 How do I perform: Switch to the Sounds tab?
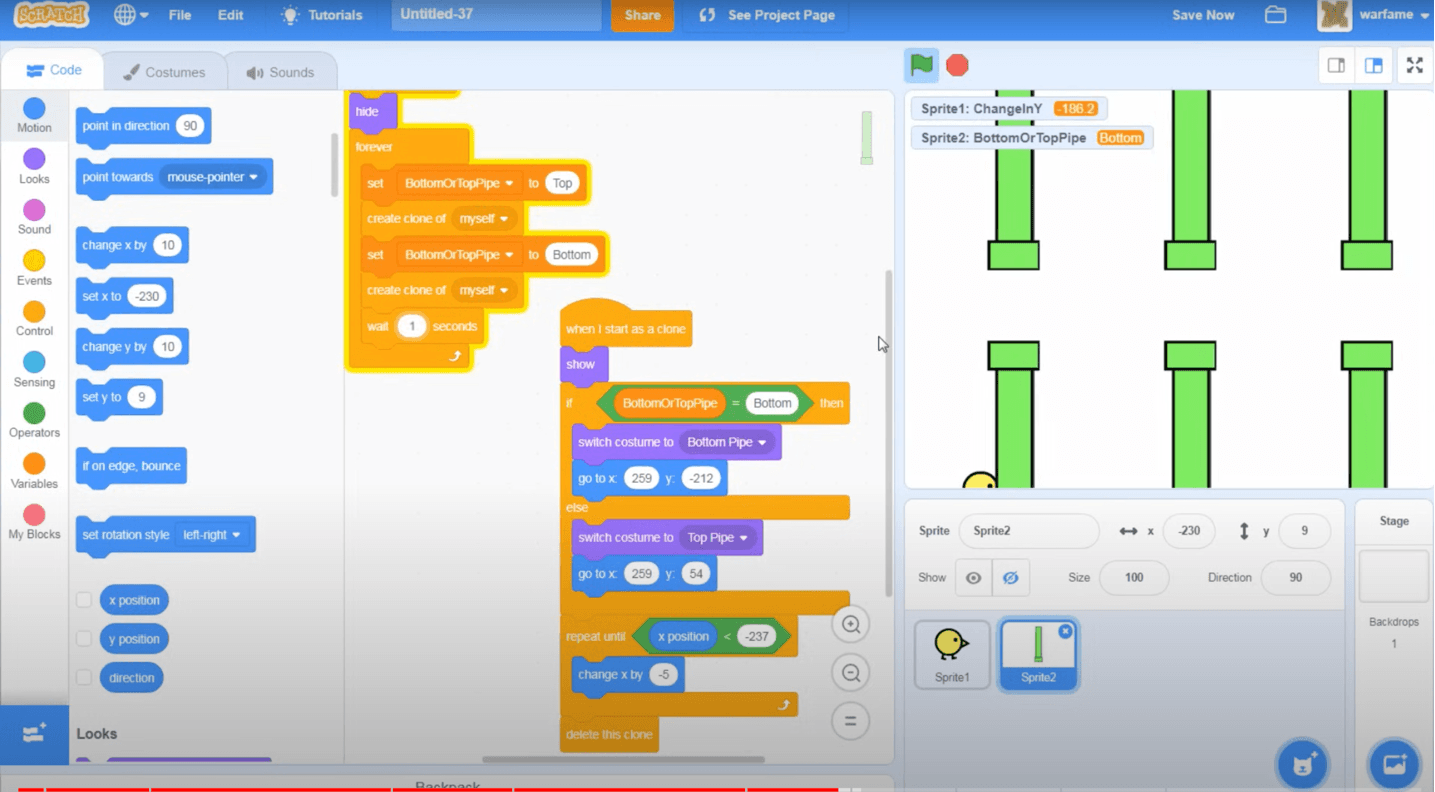(x=281, y=72)
